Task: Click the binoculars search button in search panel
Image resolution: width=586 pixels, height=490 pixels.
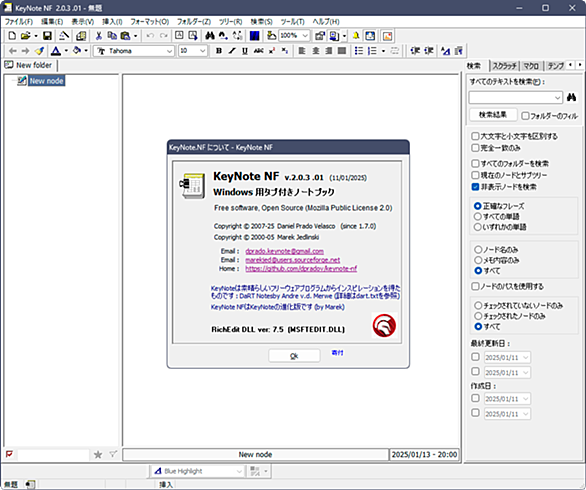Action: (571, 98)
